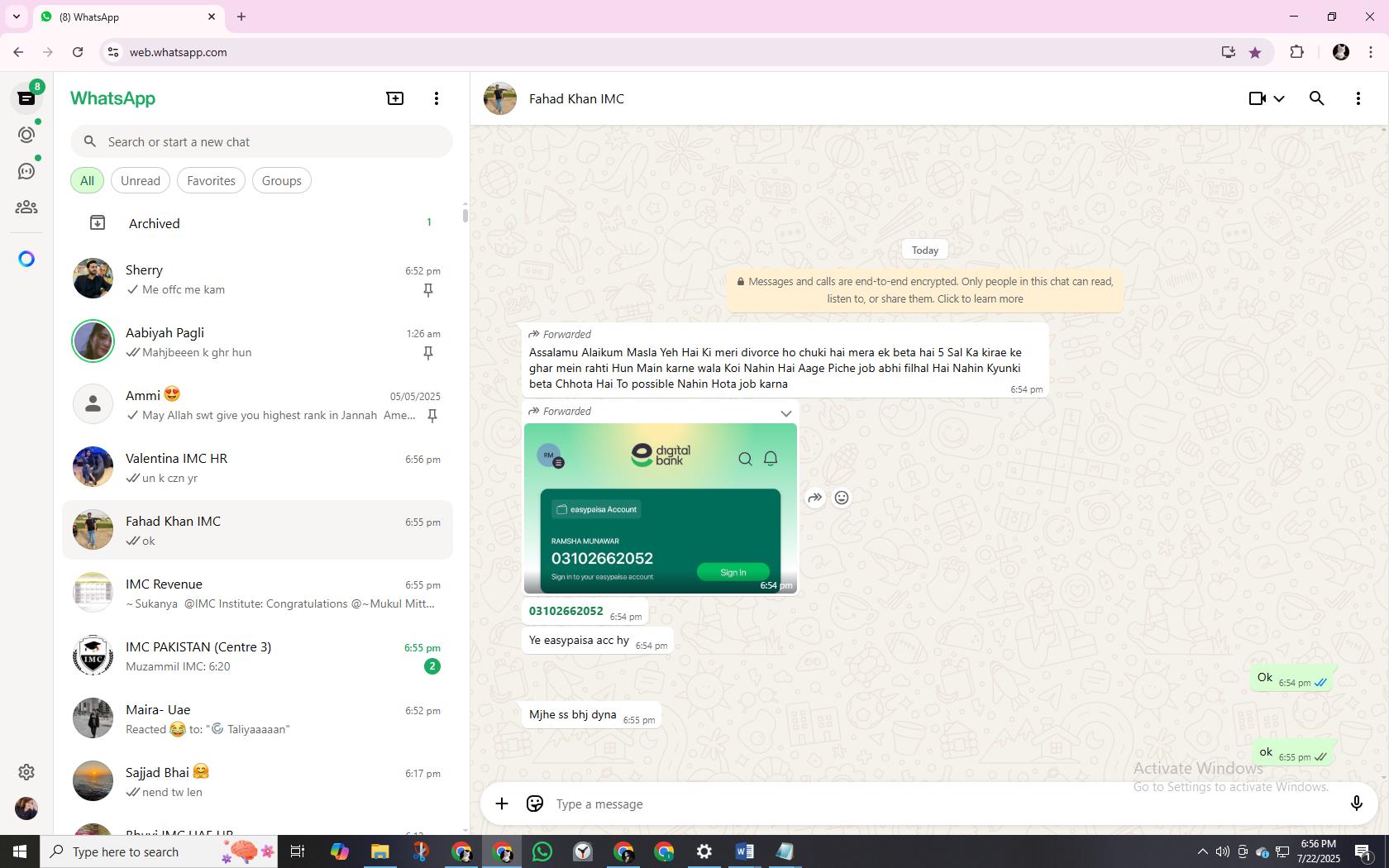Click Fahad Khan IMC profile photo in header
Viewport: 1389px width, 868px height.
(500, 98)
